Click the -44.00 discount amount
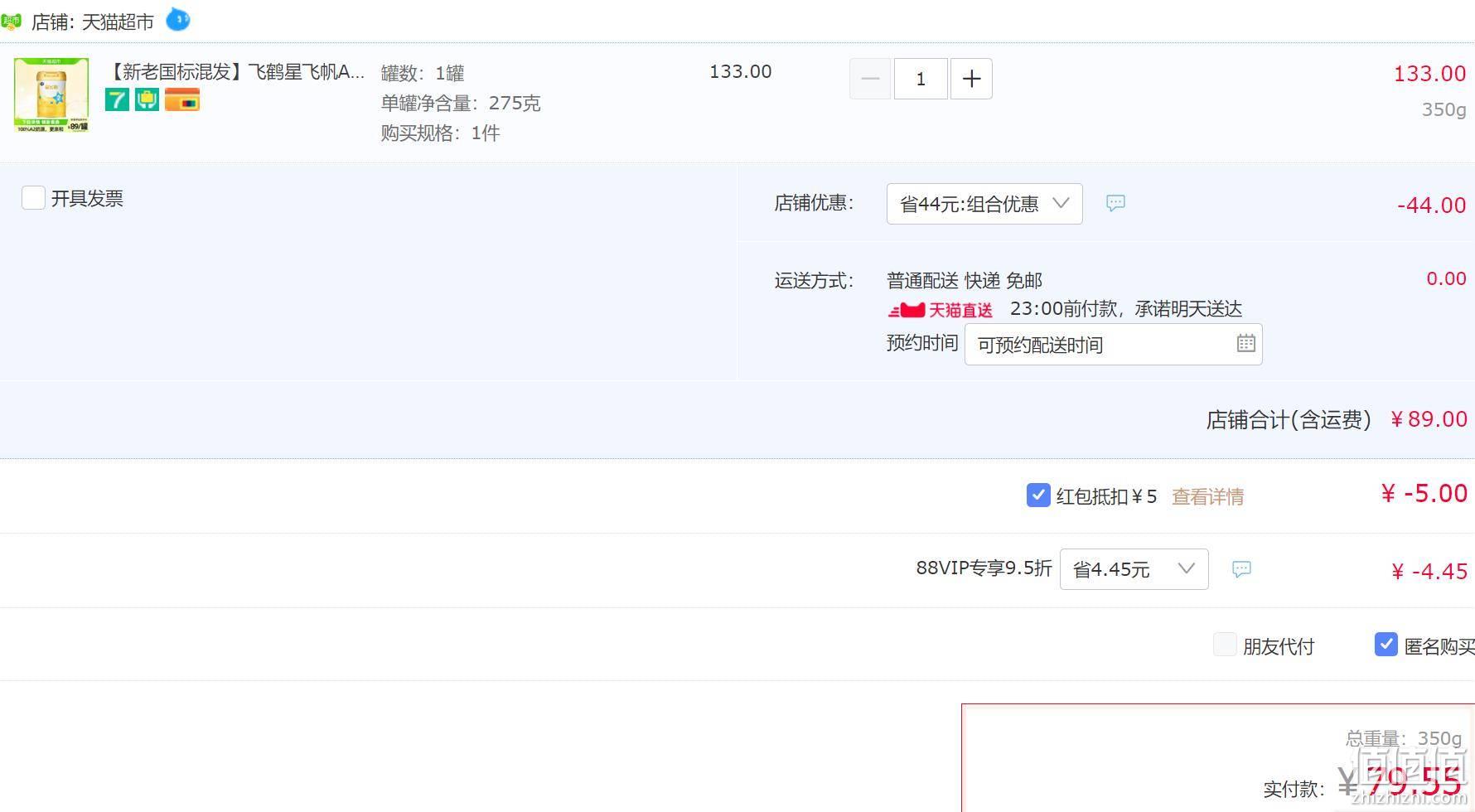 (1431, 205)
